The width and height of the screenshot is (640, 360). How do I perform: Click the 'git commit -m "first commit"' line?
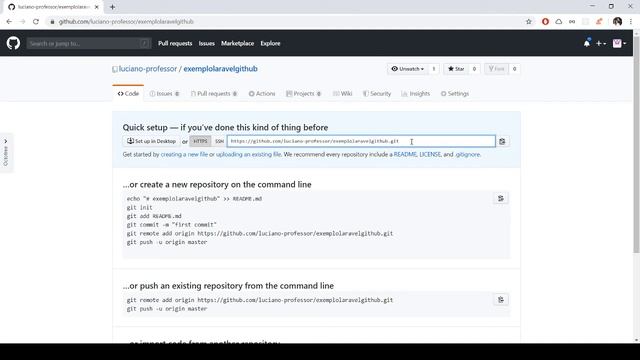pos(171,224)
